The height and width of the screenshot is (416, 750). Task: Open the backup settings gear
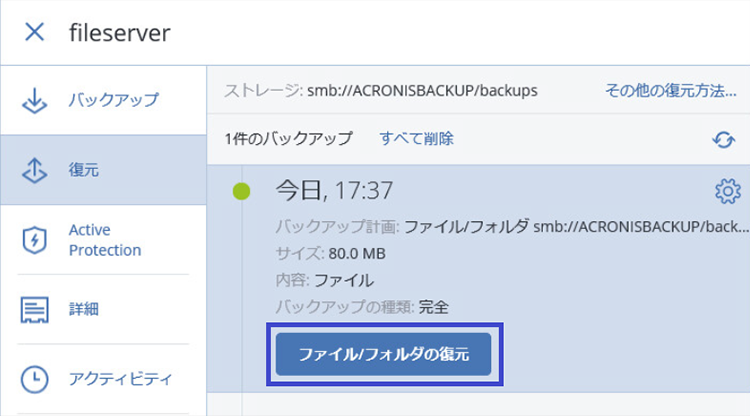pos(727,191)
